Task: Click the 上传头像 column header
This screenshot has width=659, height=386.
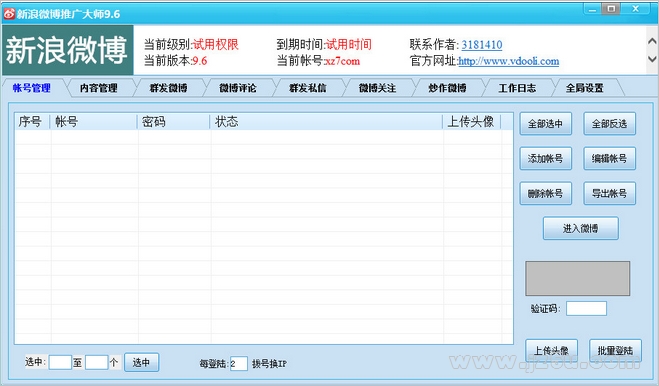Action: click(x=472, y=122)
